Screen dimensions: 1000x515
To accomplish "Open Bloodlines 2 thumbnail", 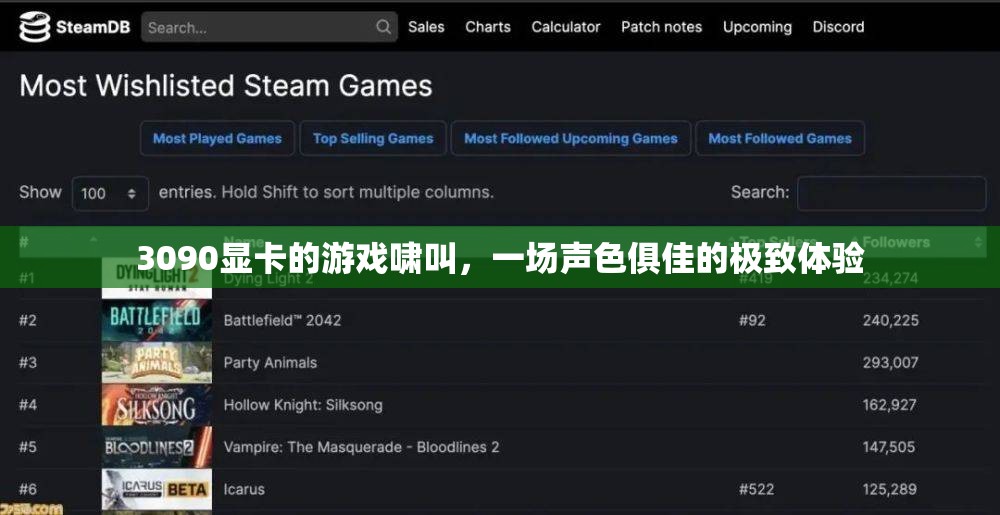I will (x=157, y=447).
